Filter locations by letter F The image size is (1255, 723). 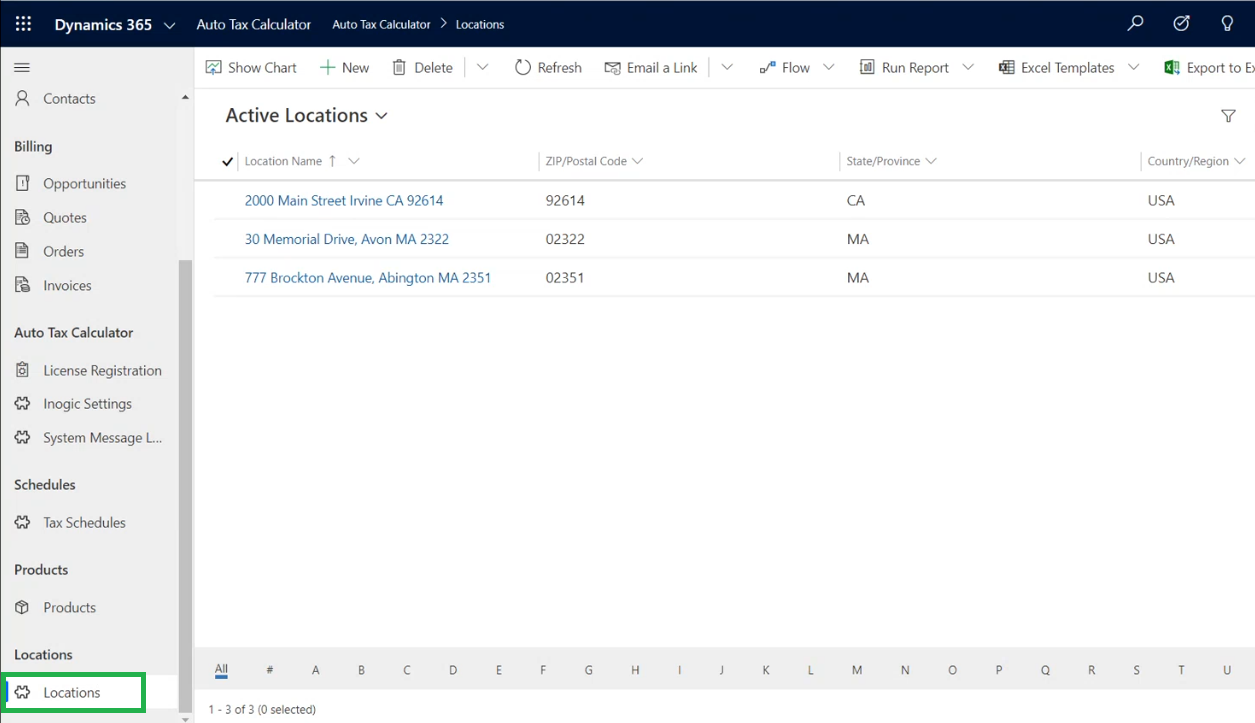click(543, 670)
